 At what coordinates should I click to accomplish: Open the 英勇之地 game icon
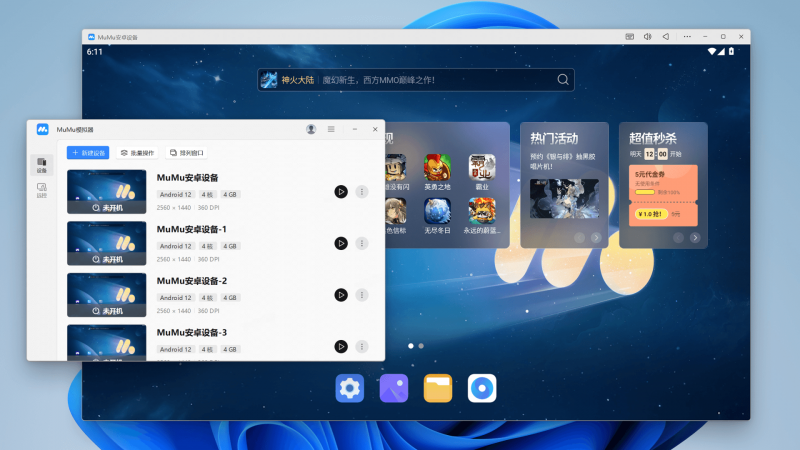(437, 167)
